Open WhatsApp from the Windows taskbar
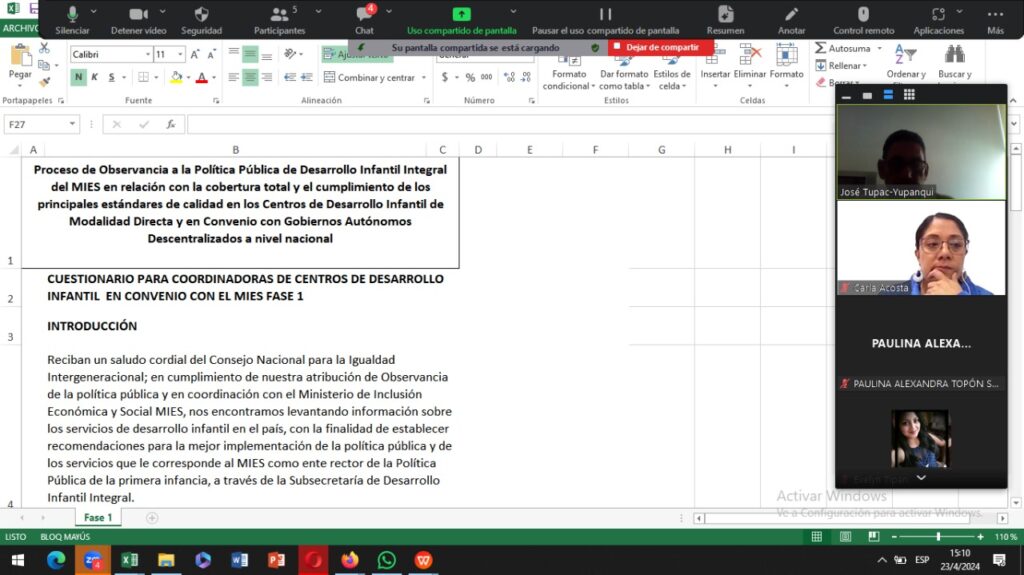 (387, 560)
